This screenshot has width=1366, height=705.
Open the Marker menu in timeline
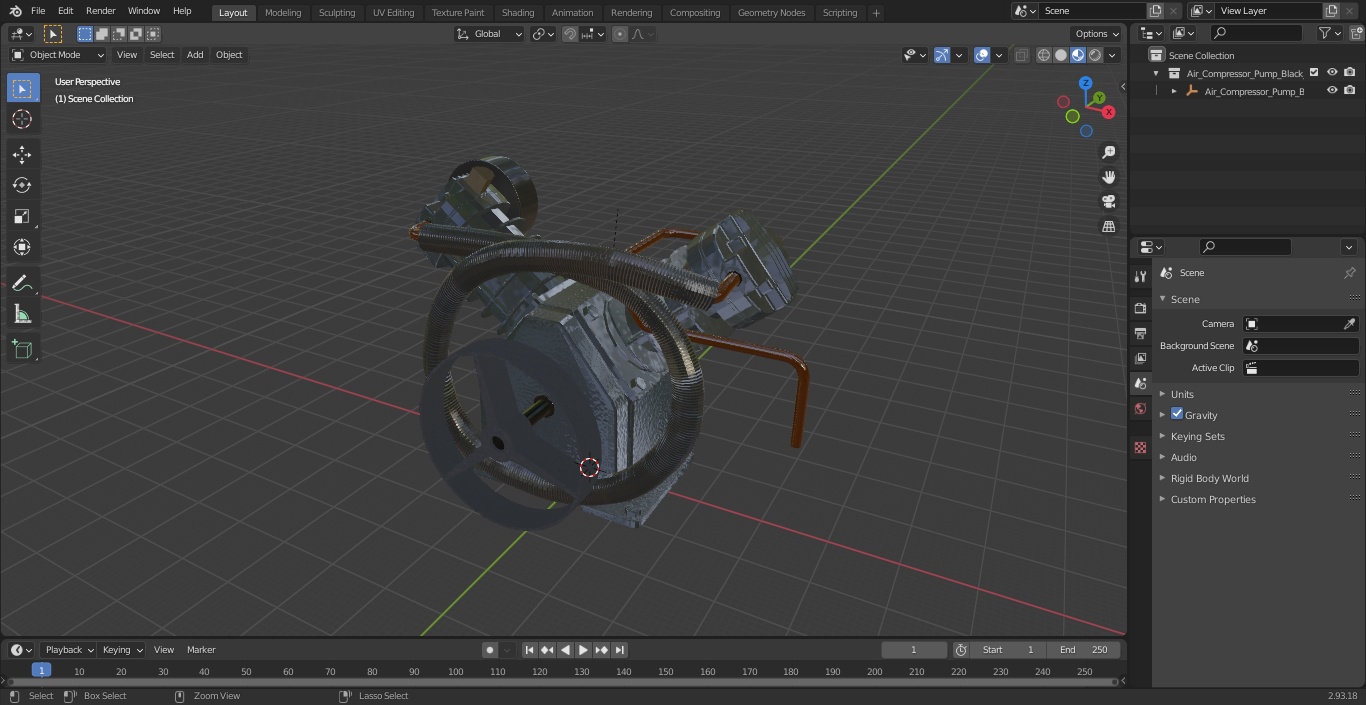201,650
